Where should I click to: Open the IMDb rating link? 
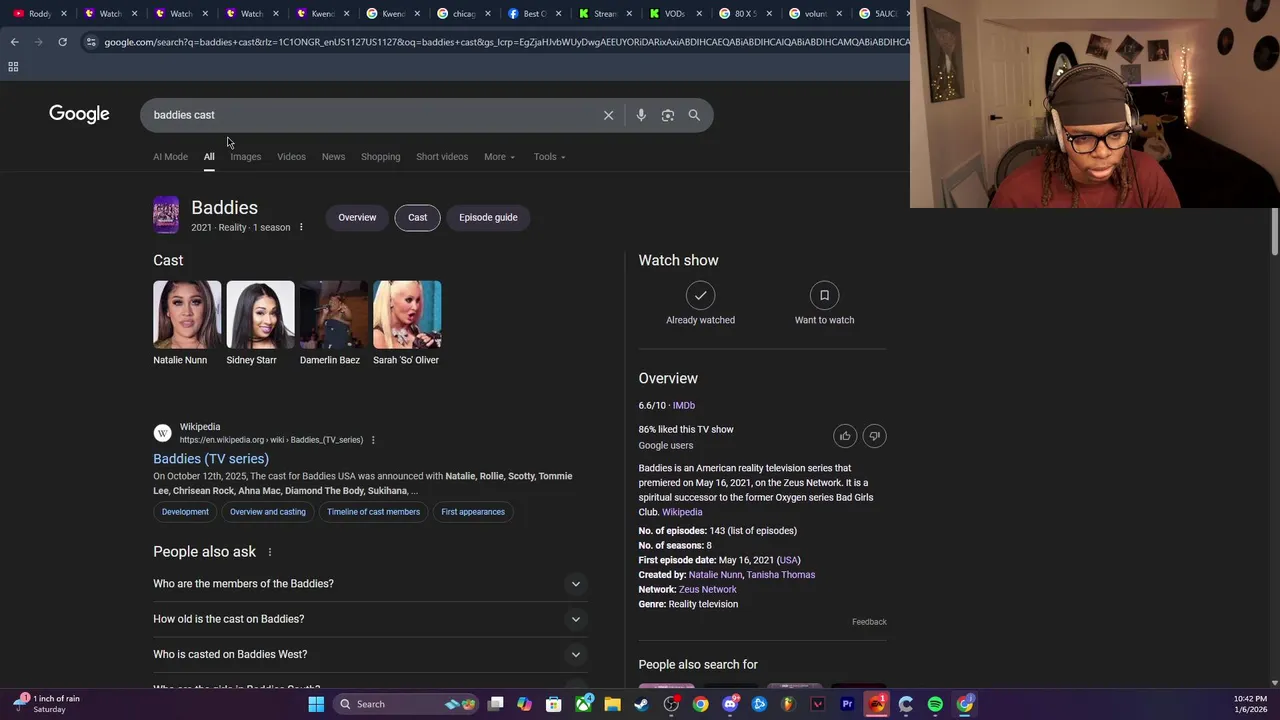click(684, 406)
